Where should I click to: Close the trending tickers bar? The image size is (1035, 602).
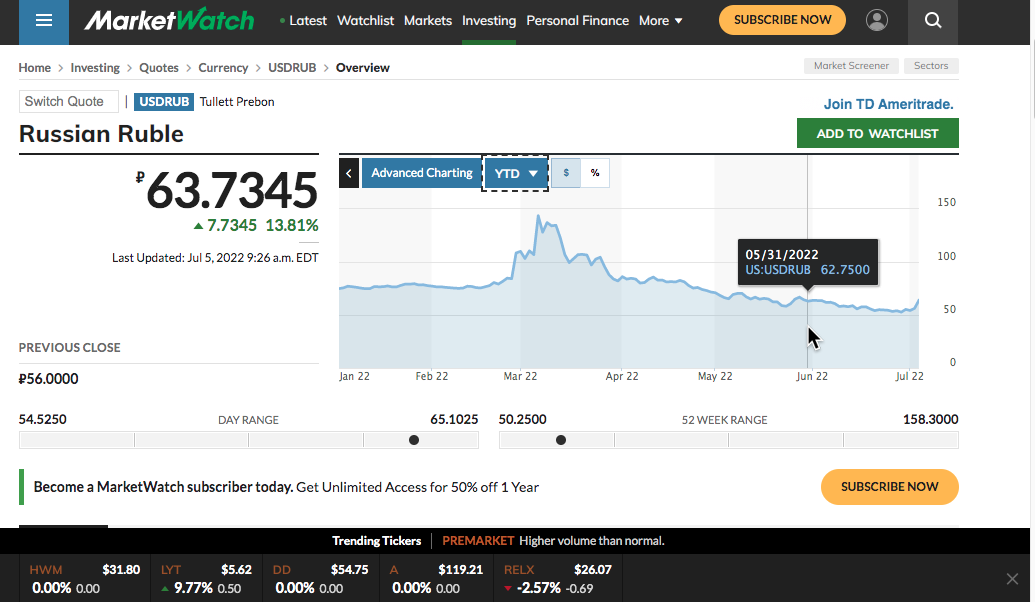(x=1012, y=579)
